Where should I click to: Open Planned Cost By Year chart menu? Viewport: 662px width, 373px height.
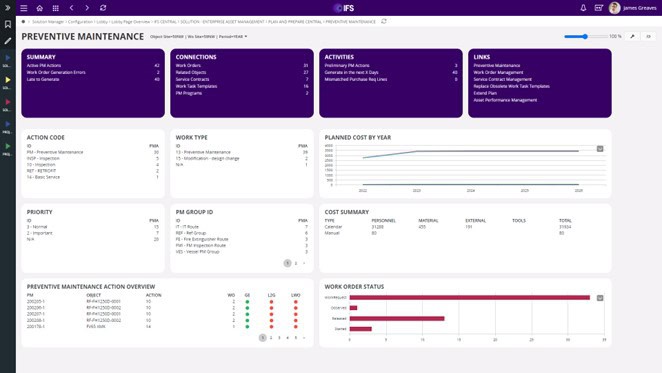pos(600,149)
